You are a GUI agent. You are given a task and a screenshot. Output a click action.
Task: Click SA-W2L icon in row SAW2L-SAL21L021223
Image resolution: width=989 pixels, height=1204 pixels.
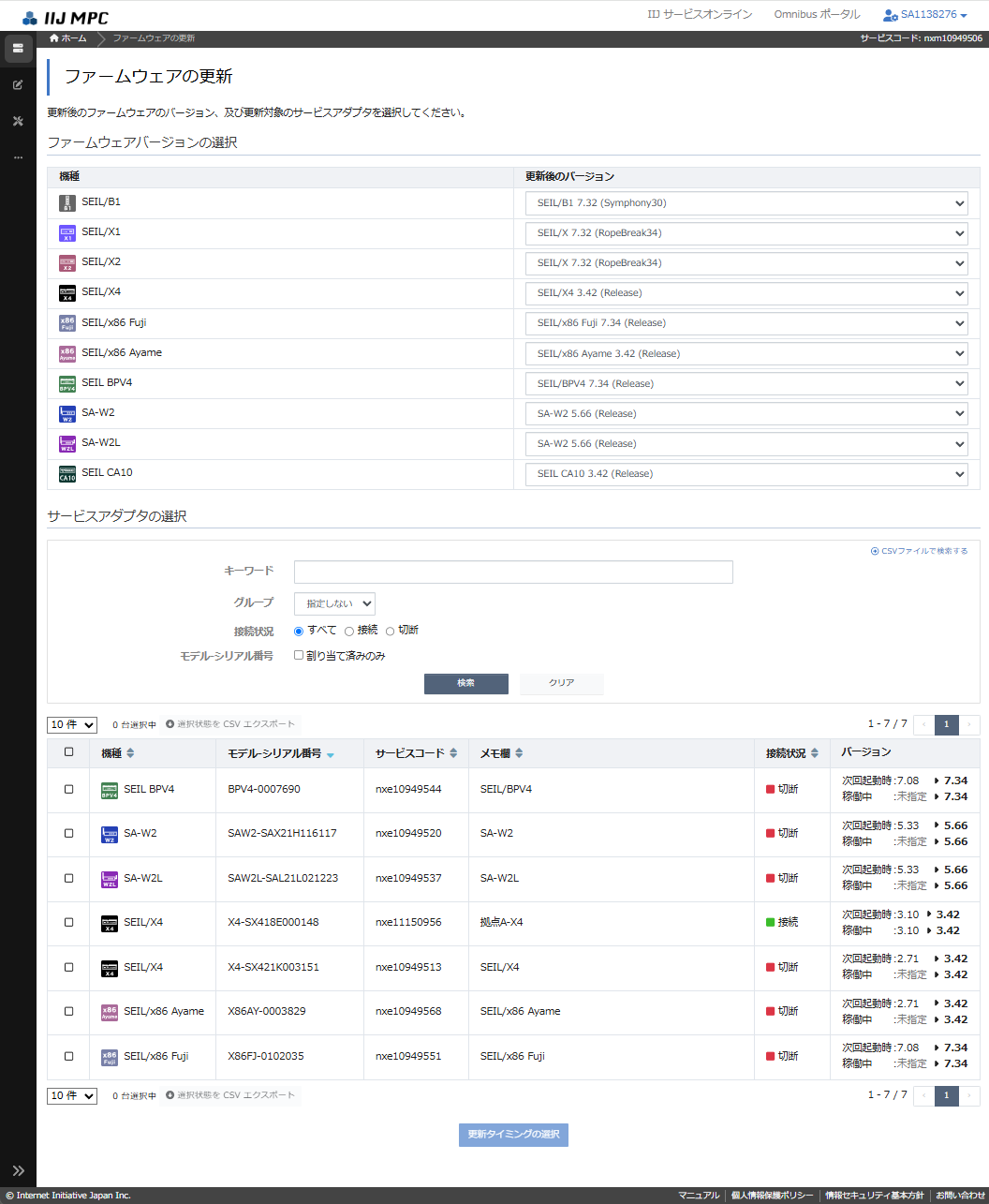[x=110, y=879]
